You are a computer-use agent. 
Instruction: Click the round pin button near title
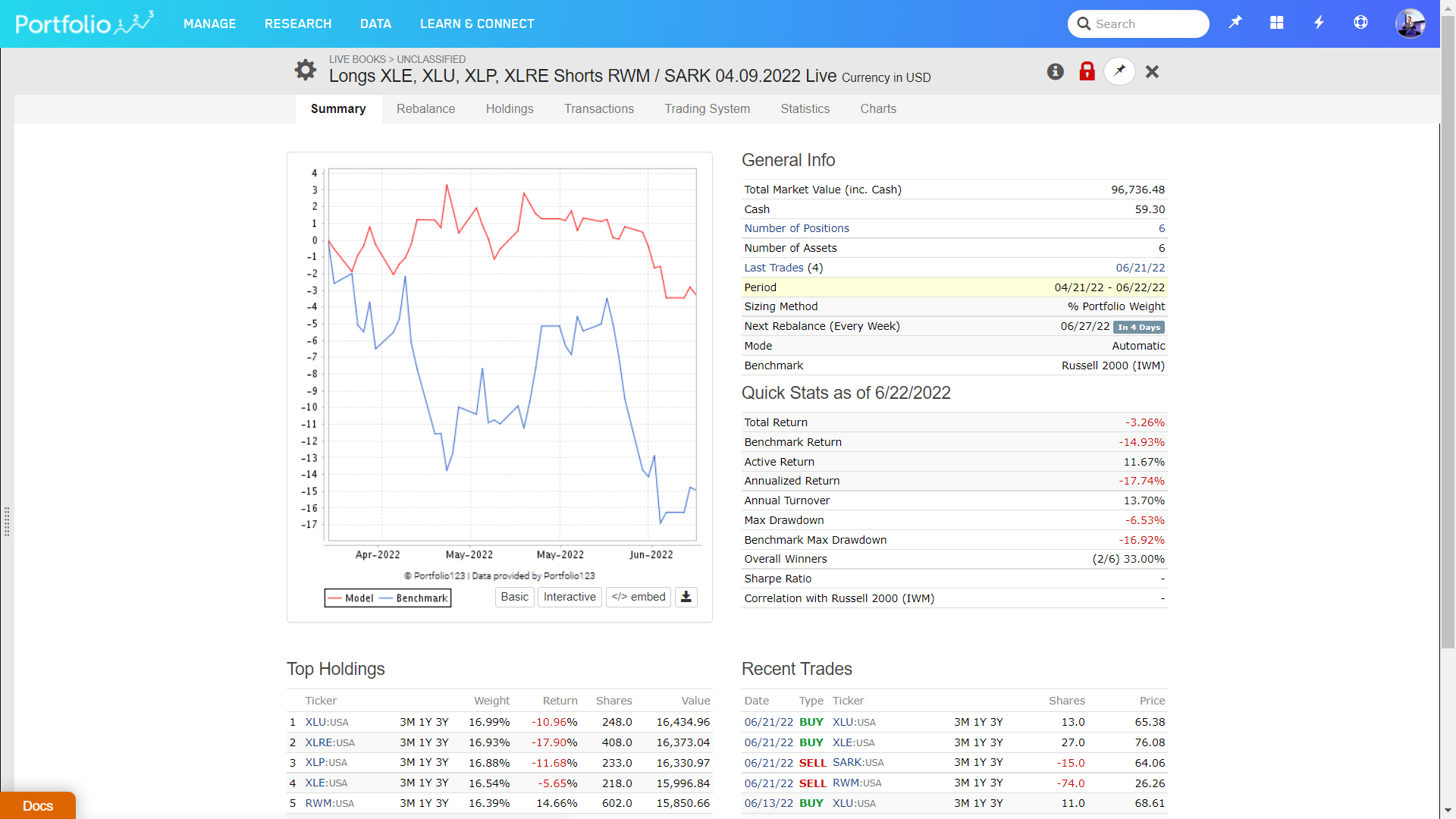[1119, 71]
